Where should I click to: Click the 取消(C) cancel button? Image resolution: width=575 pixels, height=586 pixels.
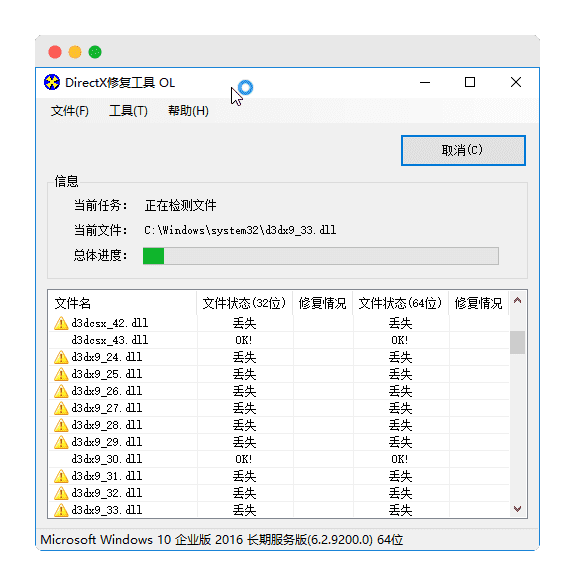[463, 150]
